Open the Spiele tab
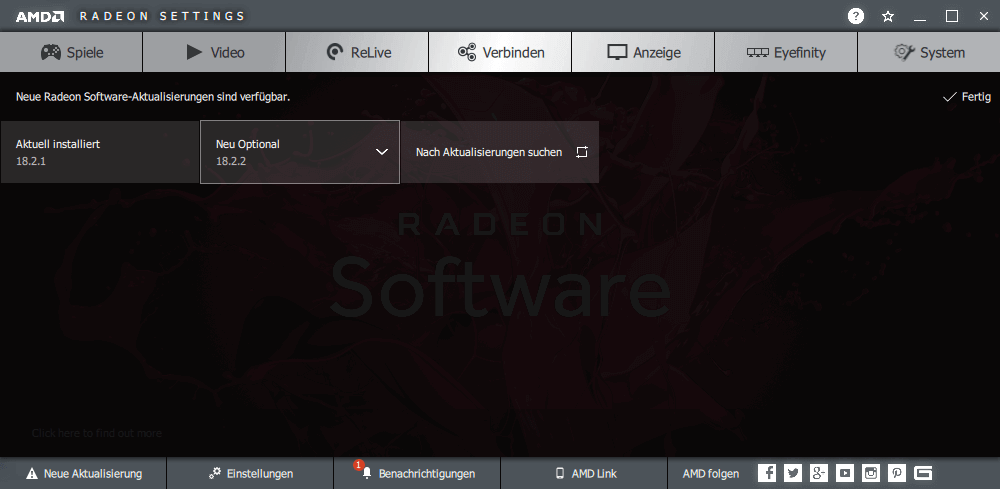The width and height of the screenshot is (1000, 489). [x=71, y=52]
